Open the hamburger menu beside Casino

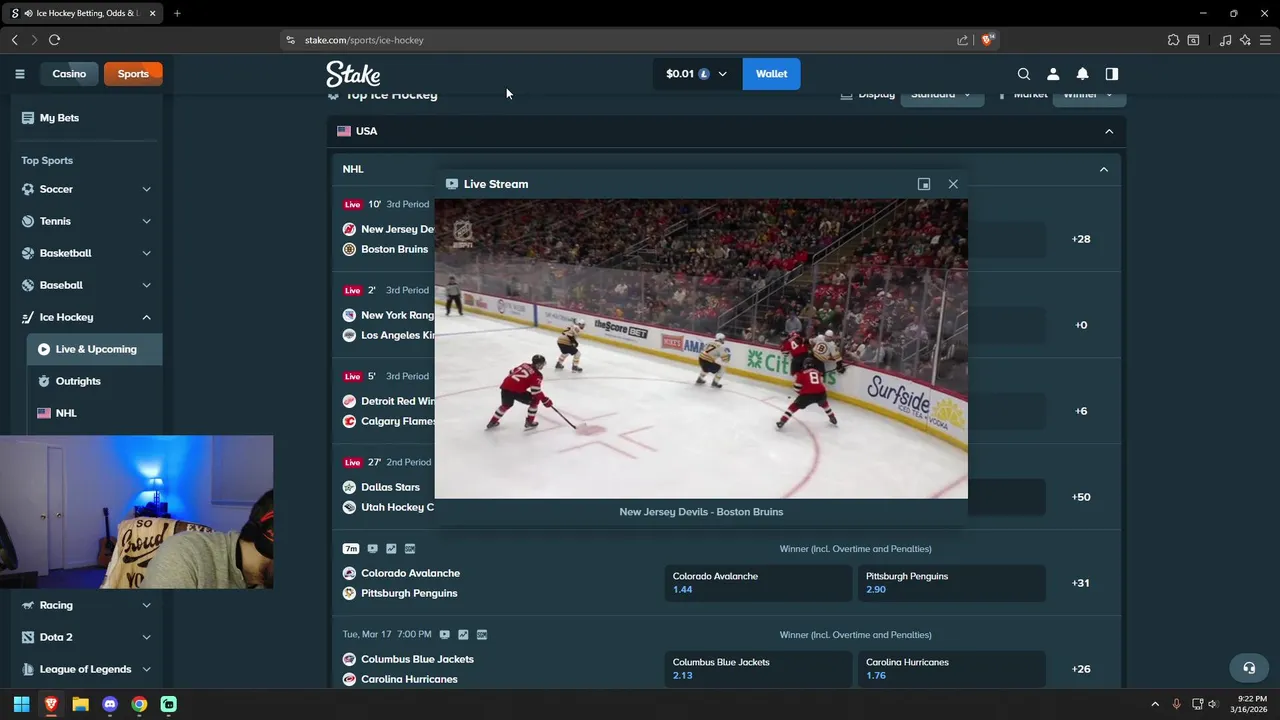pyautogui.click(x=19, y=74)
